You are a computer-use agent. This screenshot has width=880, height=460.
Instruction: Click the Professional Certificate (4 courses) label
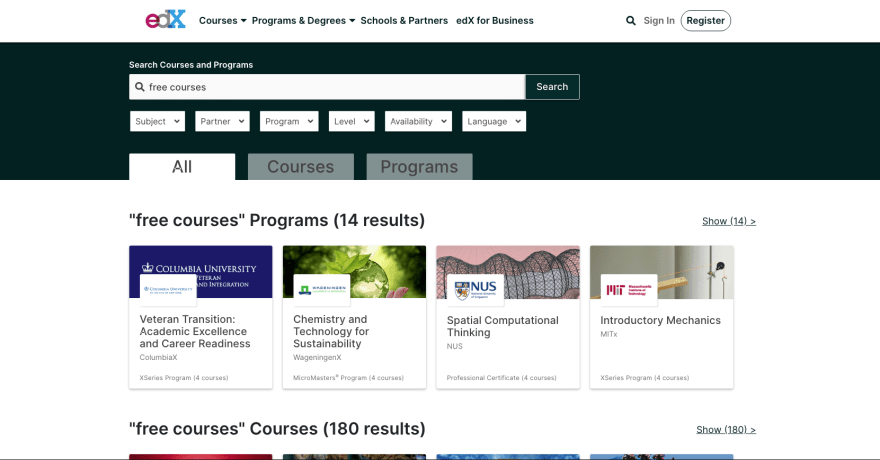click(x=502, y=378)
